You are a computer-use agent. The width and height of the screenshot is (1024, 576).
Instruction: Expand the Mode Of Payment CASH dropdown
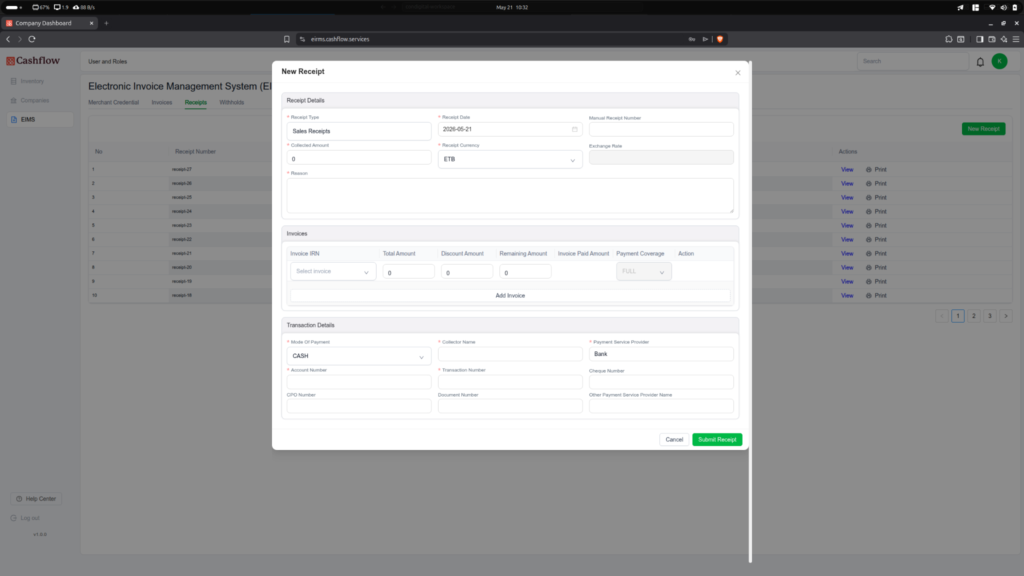(x=359, y=356)
